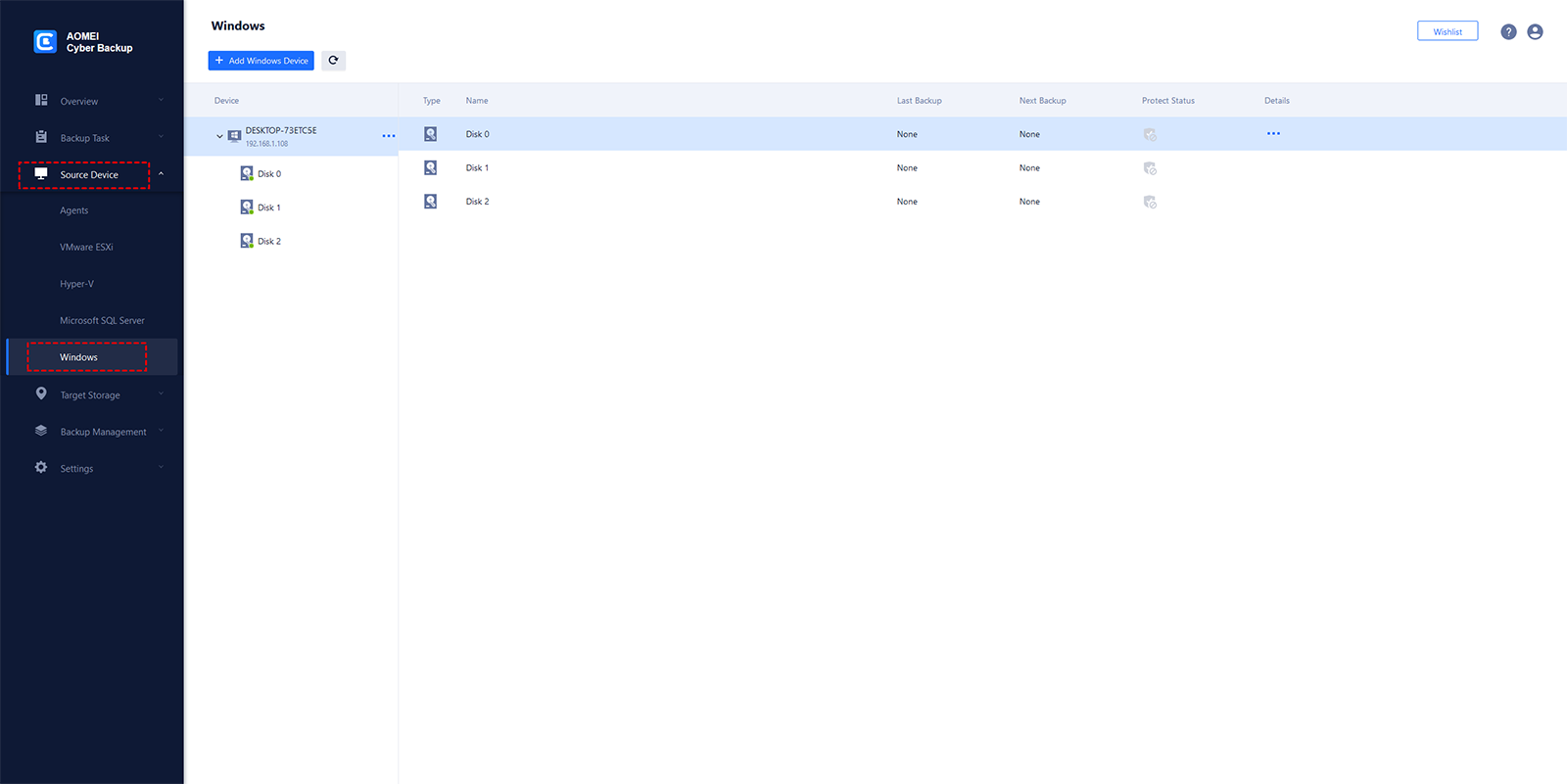
Task: Open the Microsoft SQL Server submenu item
Action: coord(102,320)
